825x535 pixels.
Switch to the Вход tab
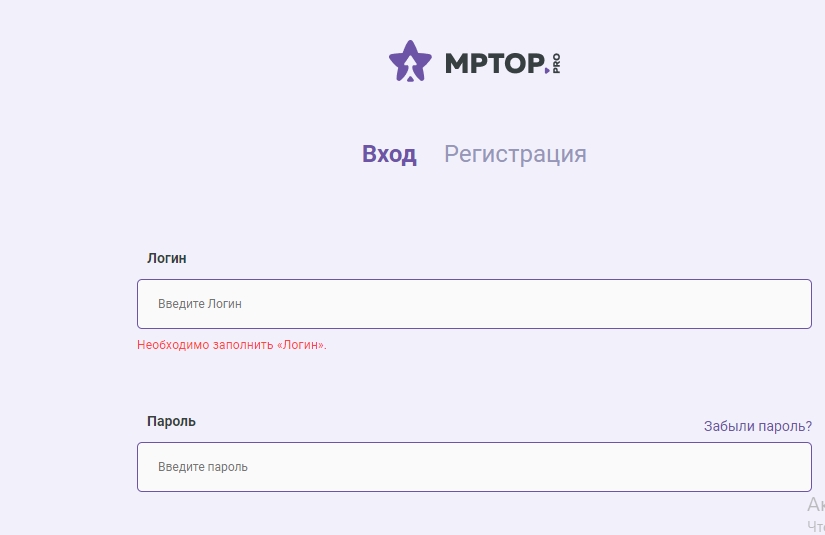(389, 154)
